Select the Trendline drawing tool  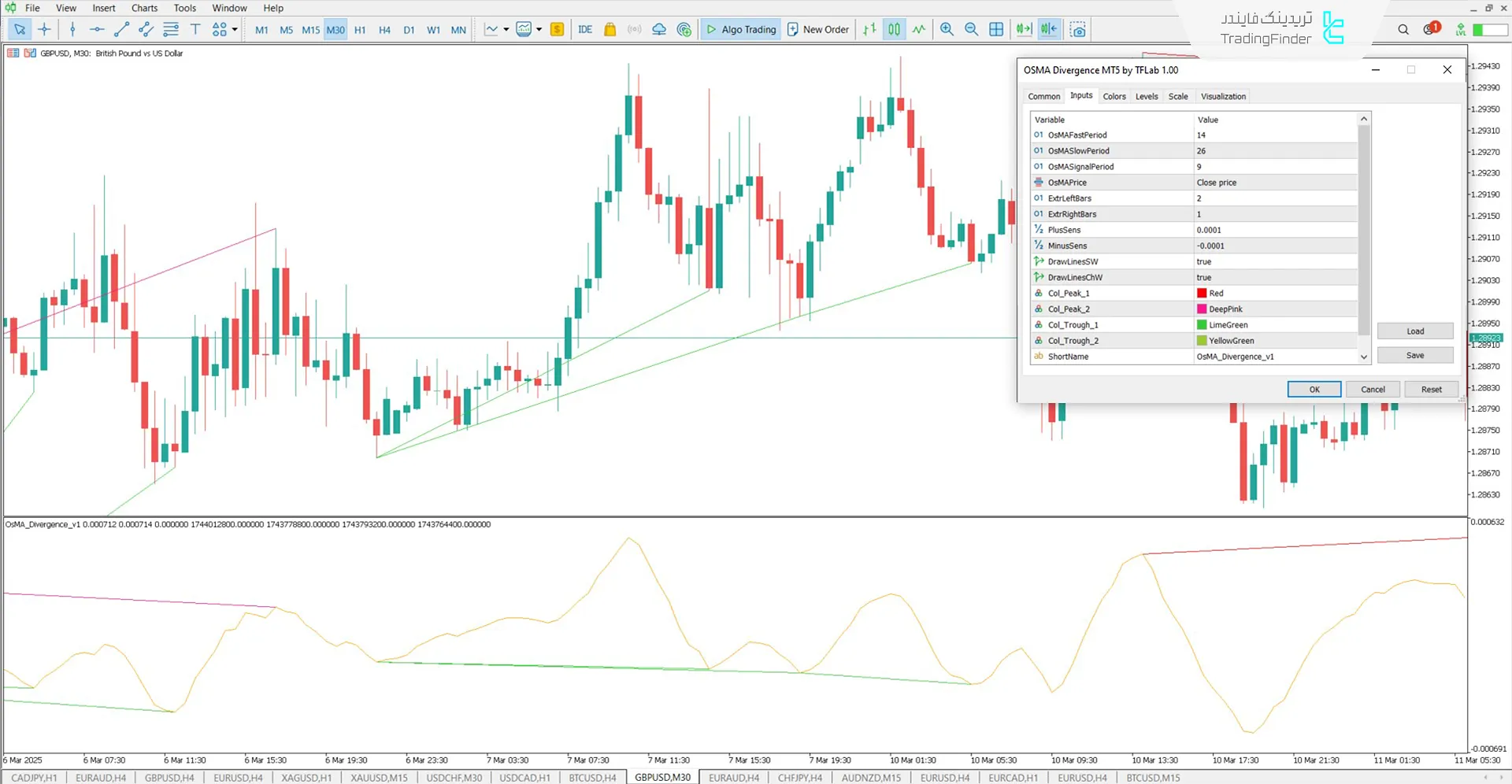[x=121, y=29]
